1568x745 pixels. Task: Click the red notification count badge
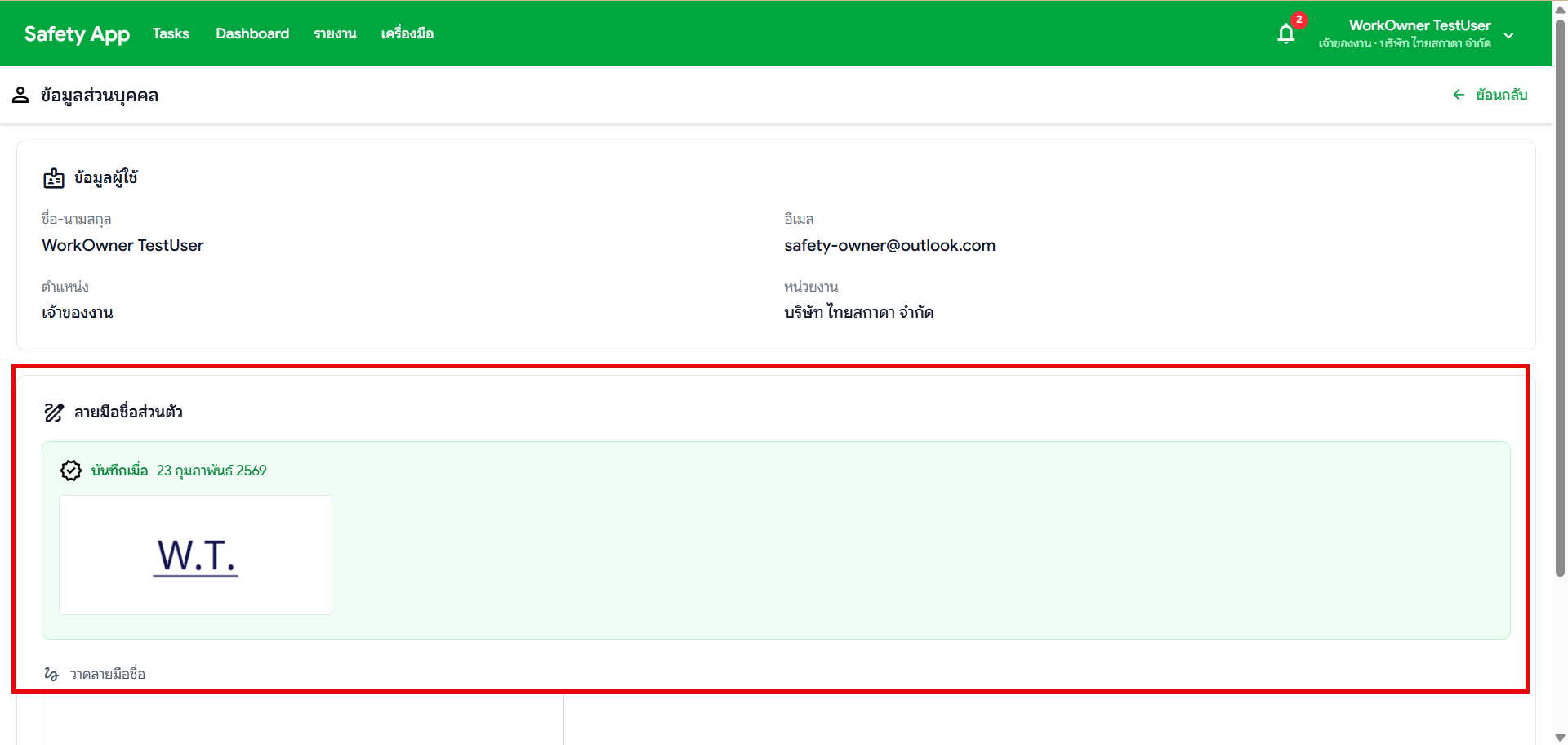pos(1298,20)
